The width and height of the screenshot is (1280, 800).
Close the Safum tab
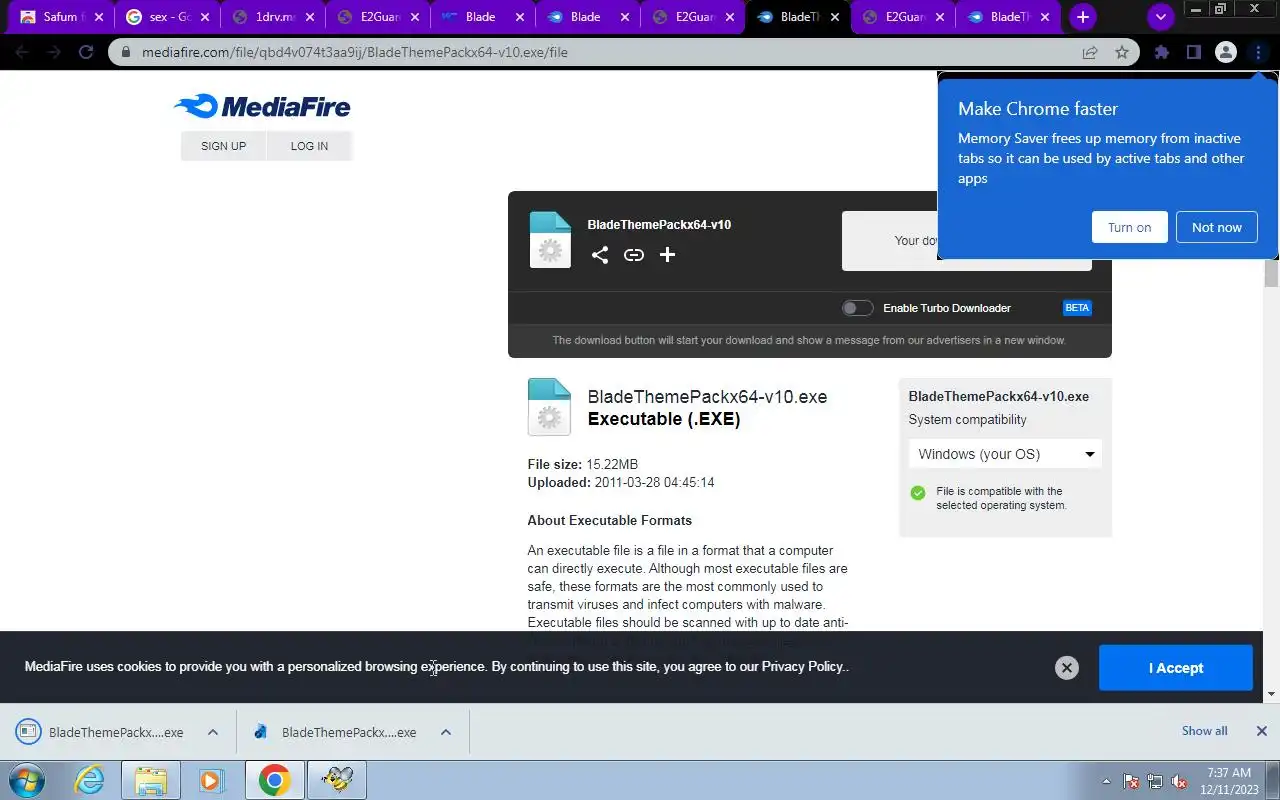pyautogui.click(x=98, y=17)
